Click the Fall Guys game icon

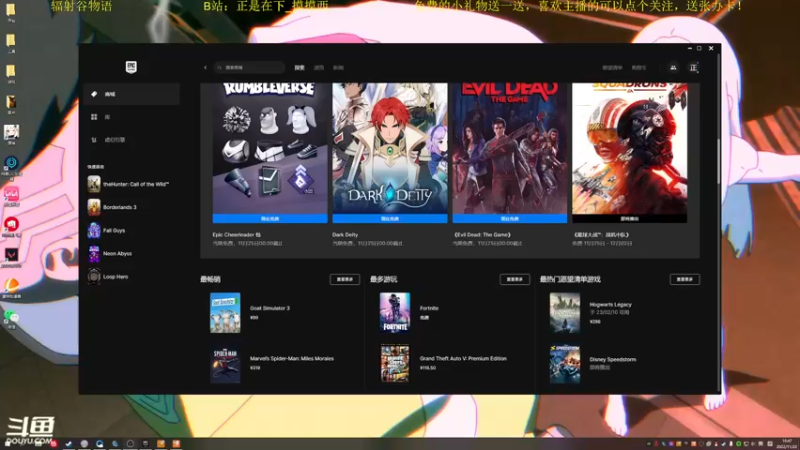pyautogui.click(x=94, y=231)
